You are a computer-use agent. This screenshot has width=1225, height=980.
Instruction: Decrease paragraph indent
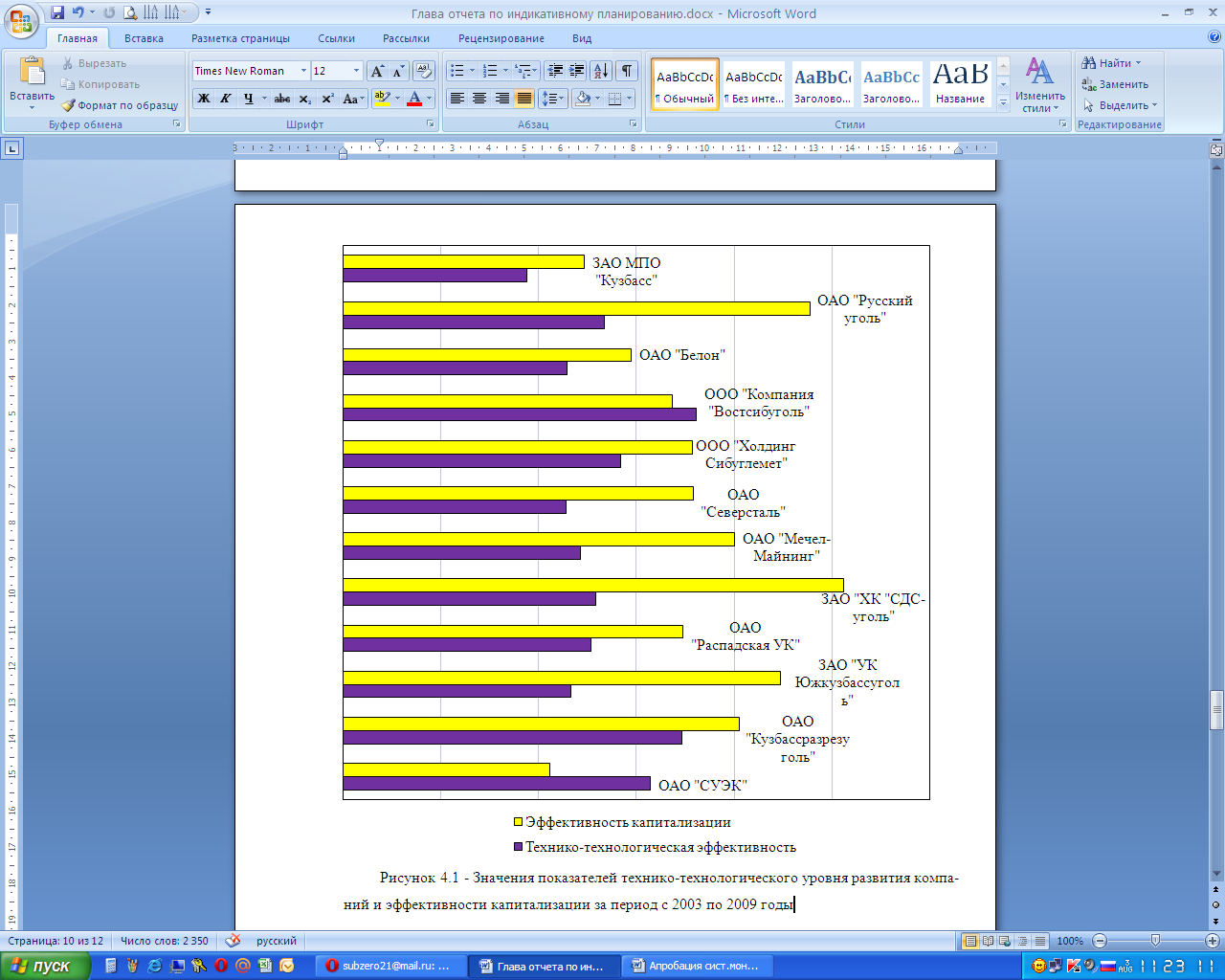click(554, 71)
